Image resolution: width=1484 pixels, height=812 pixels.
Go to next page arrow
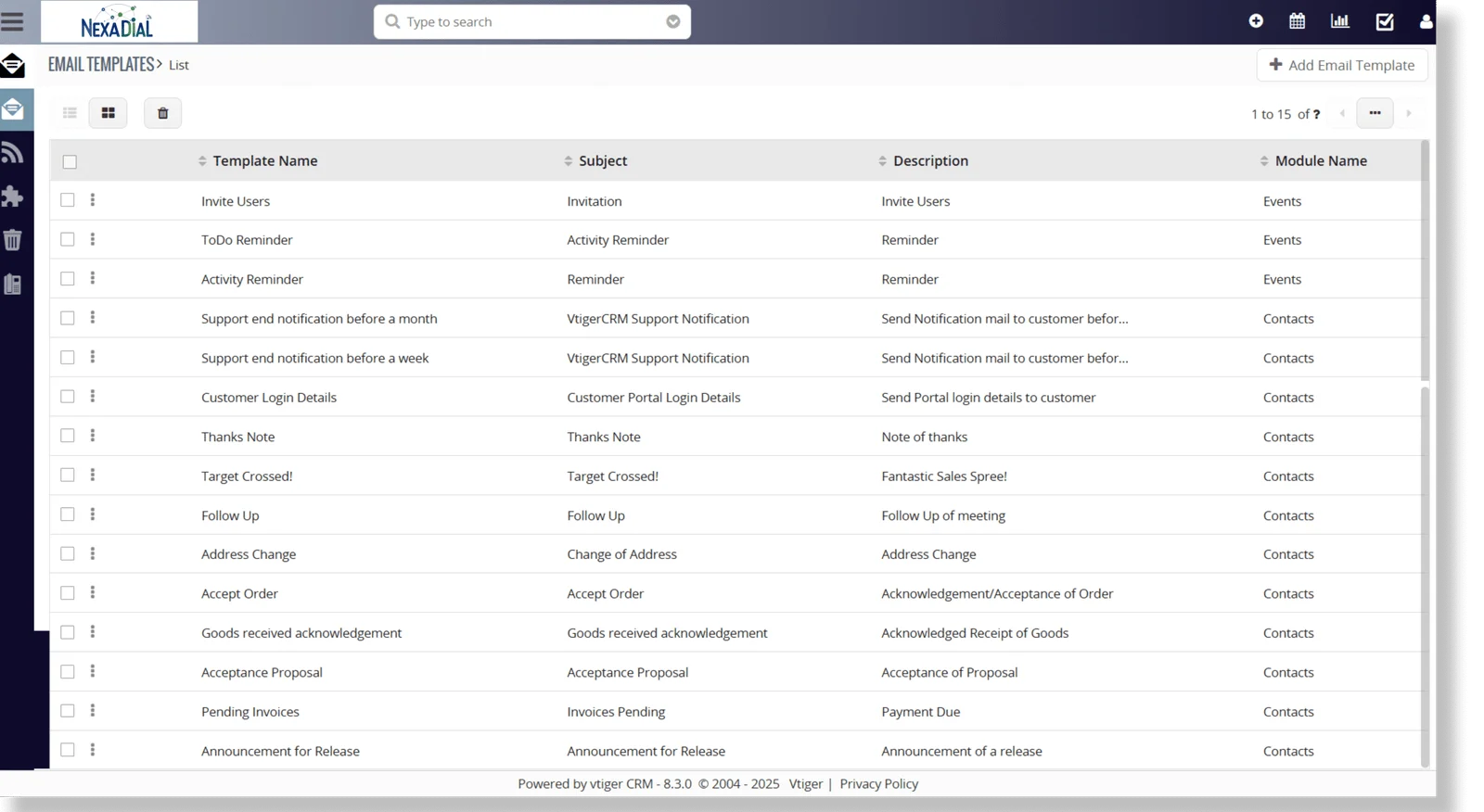1409,113
